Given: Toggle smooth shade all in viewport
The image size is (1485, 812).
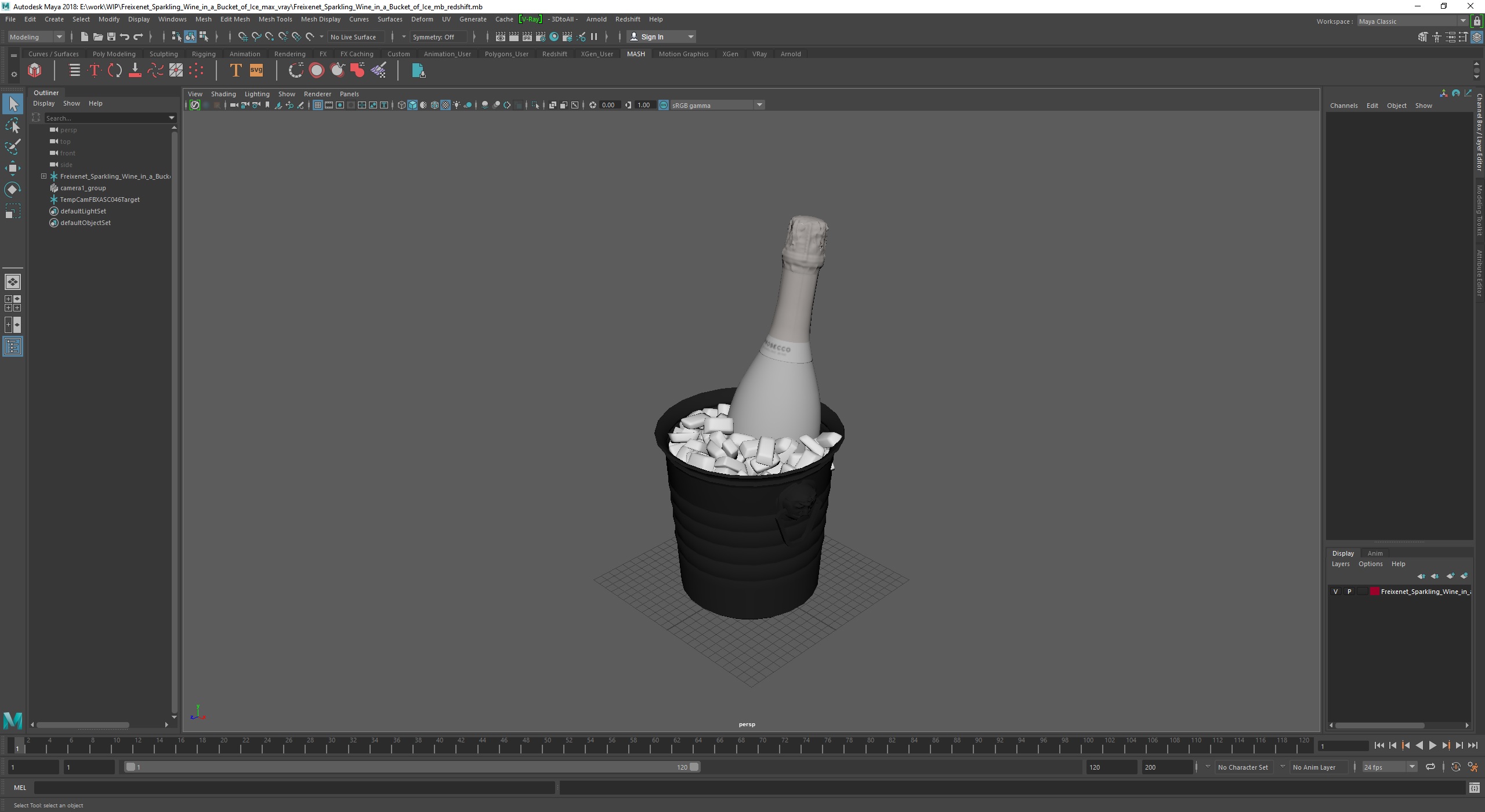Looking at the screenshot, I should (x=412, y=105).
